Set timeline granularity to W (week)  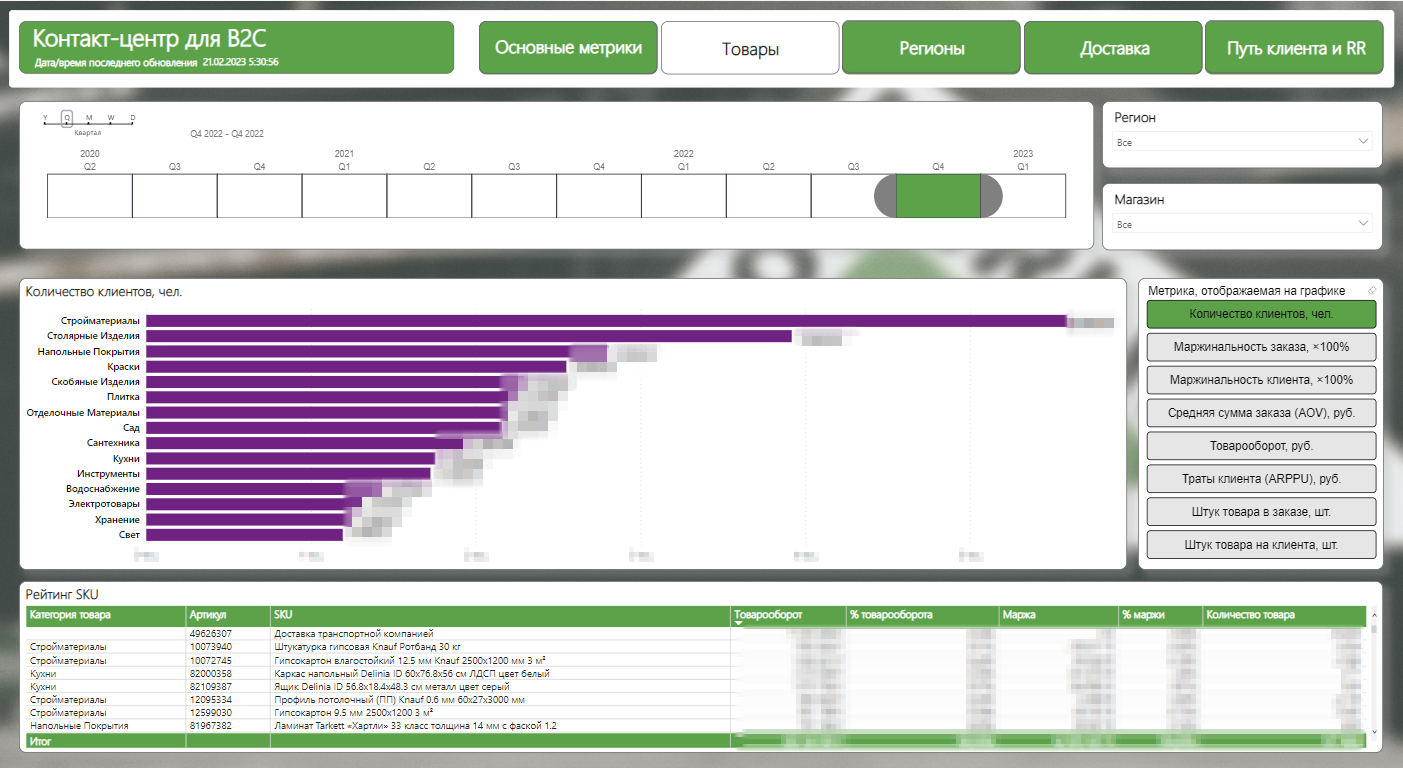111,118
